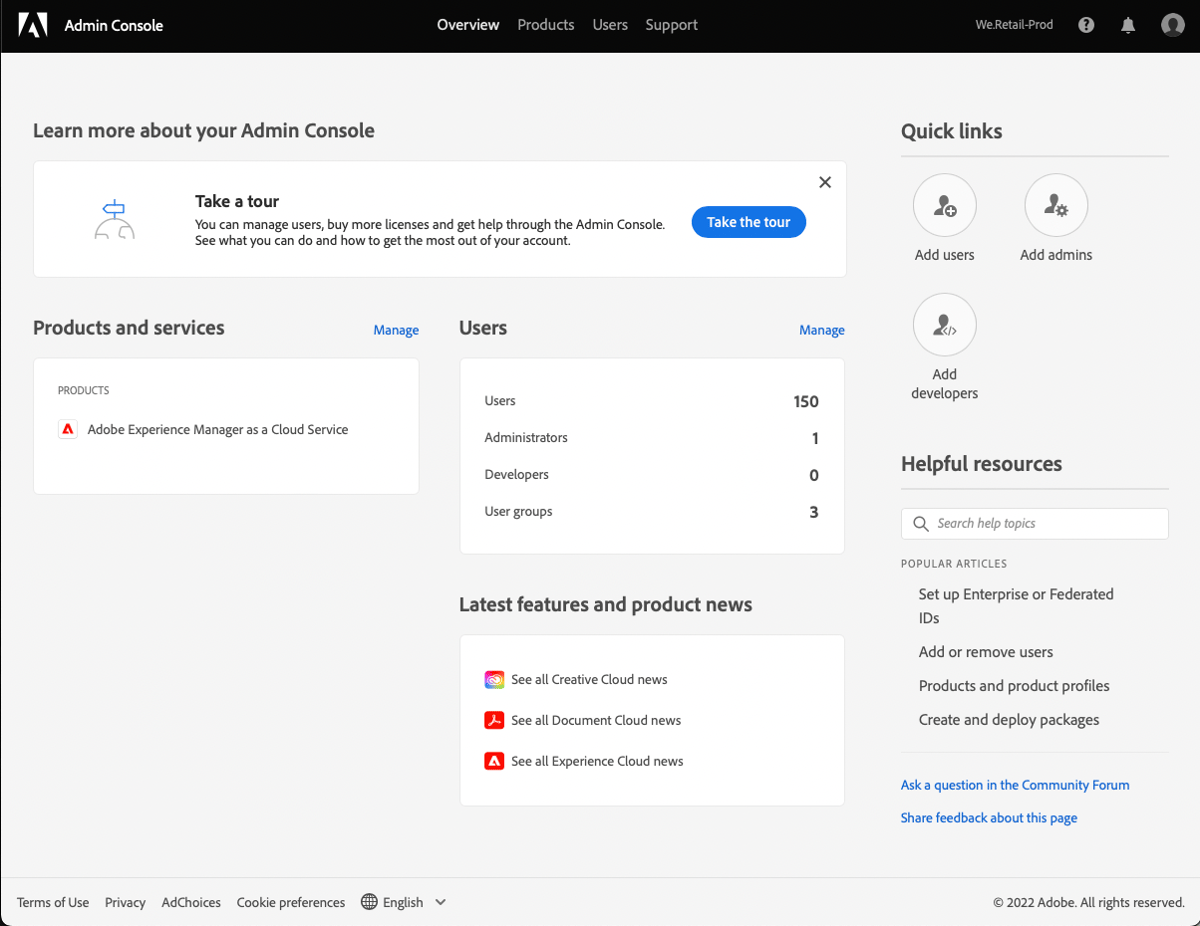This screenshot has height=926, width=1200.
Task: Check notifications via the bell icon
Action: pos(1128,24)
